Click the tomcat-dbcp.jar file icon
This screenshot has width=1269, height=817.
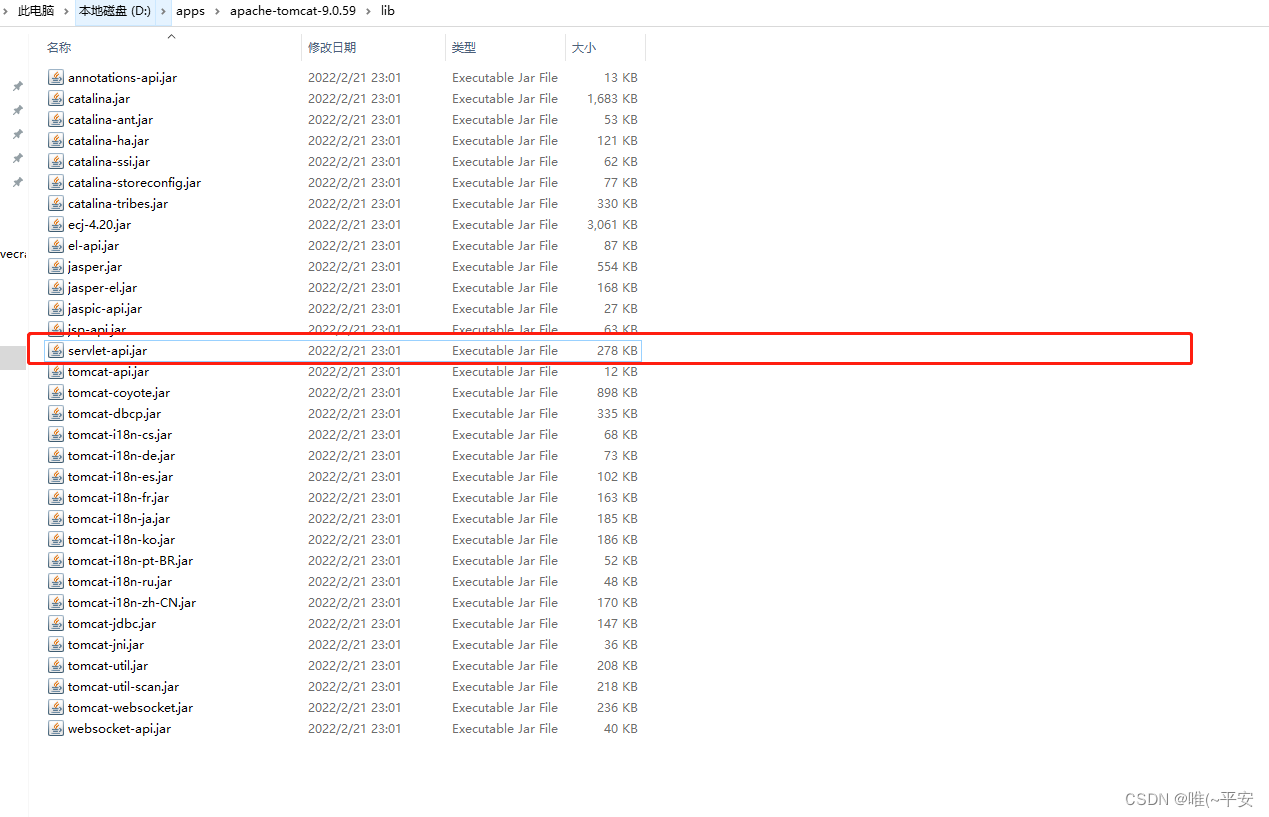(56, 414)
